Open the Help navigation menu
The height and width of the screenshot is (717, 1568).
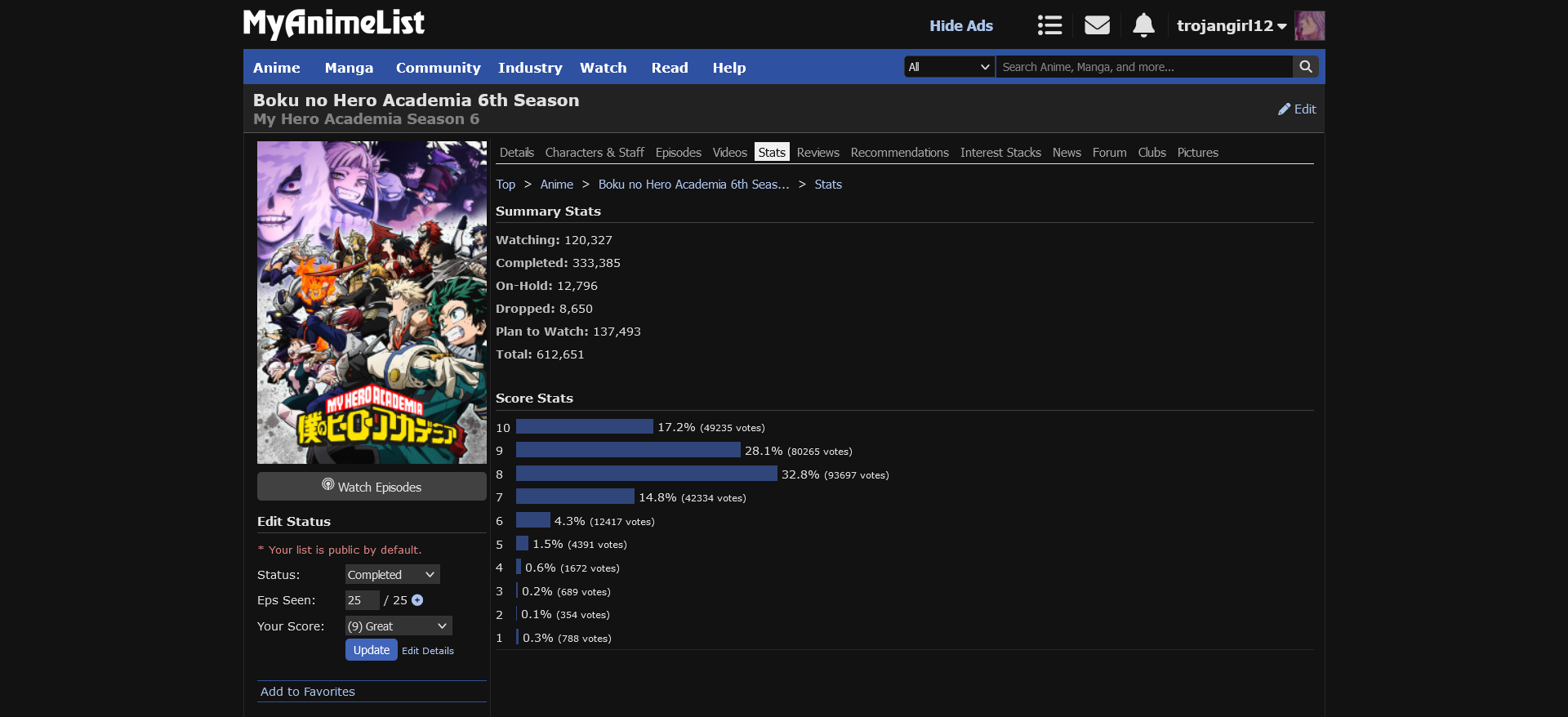(x=728, y=68)
